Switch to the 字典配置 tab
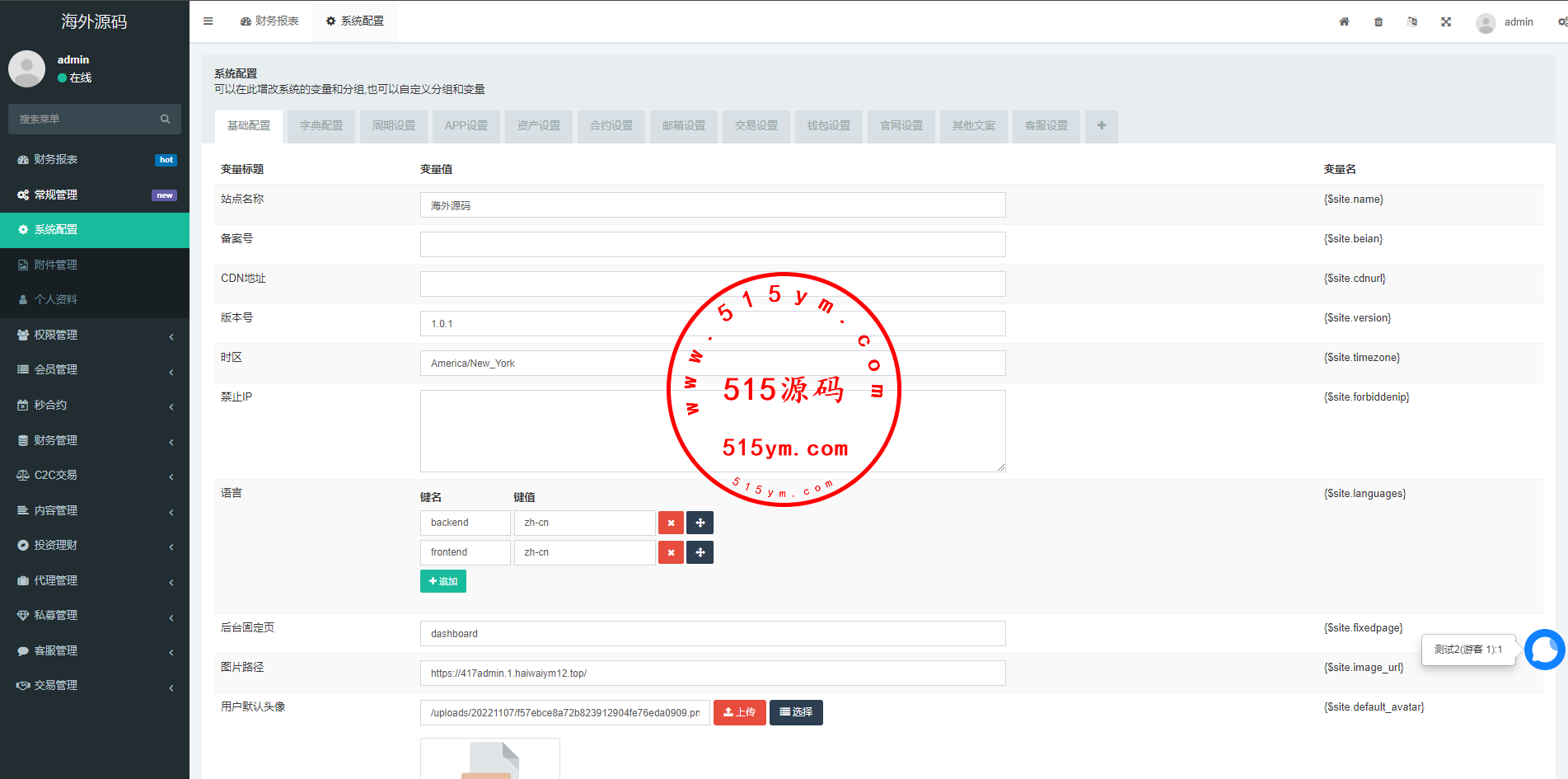The height and width of the screenshot is (779, 1568). pos(321,126)
